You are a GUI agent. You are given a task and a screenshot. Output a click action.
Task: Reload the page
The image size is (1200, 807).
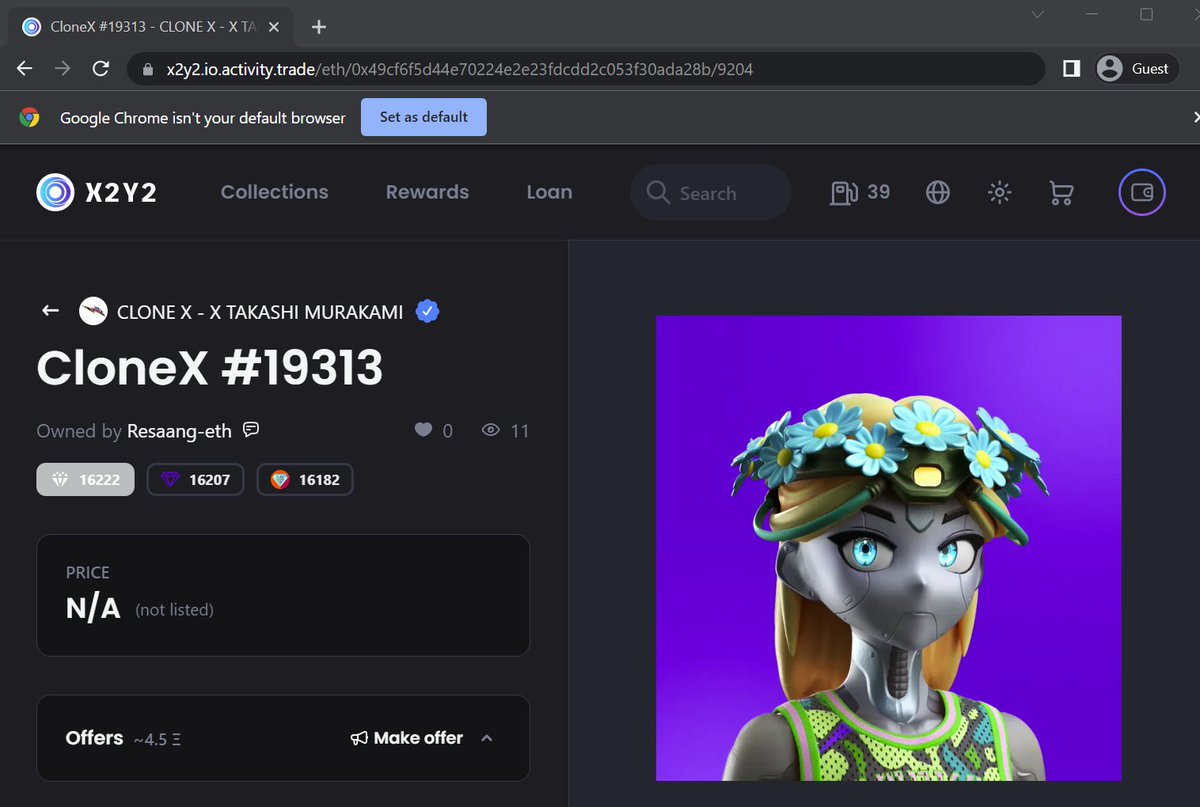coord(100,69)
